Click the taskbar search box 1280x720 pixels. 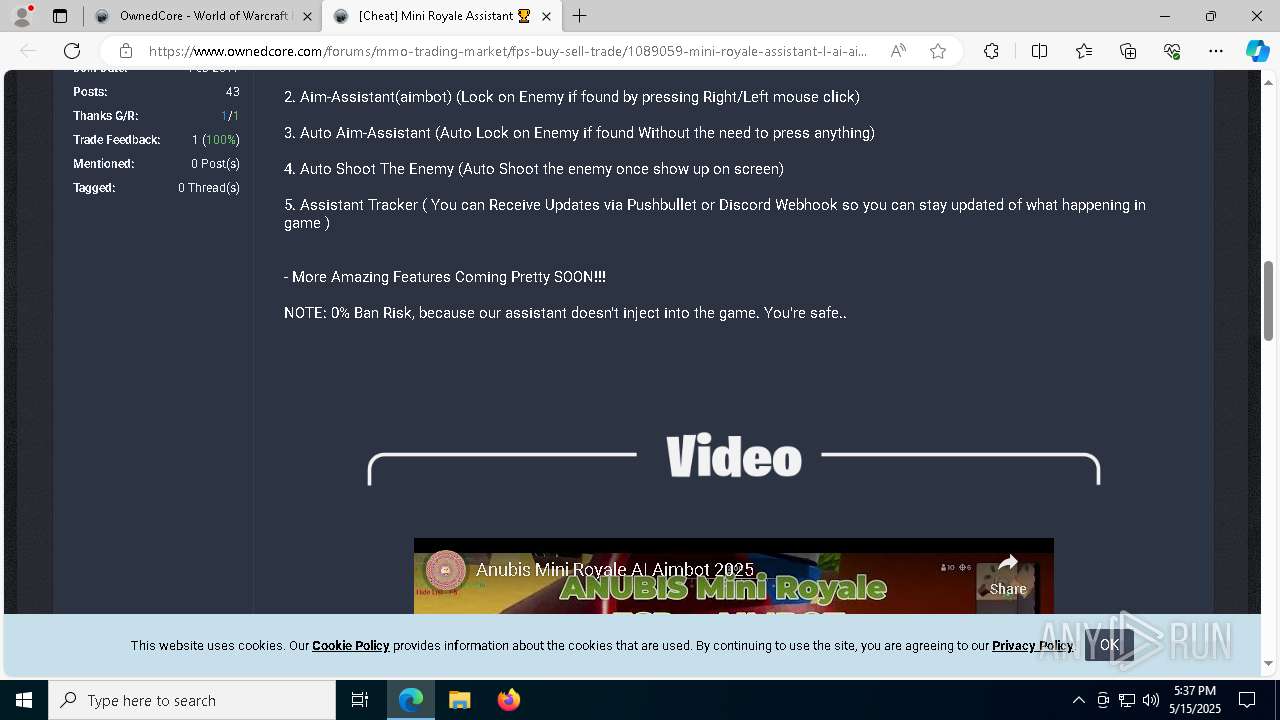point(192,700)
